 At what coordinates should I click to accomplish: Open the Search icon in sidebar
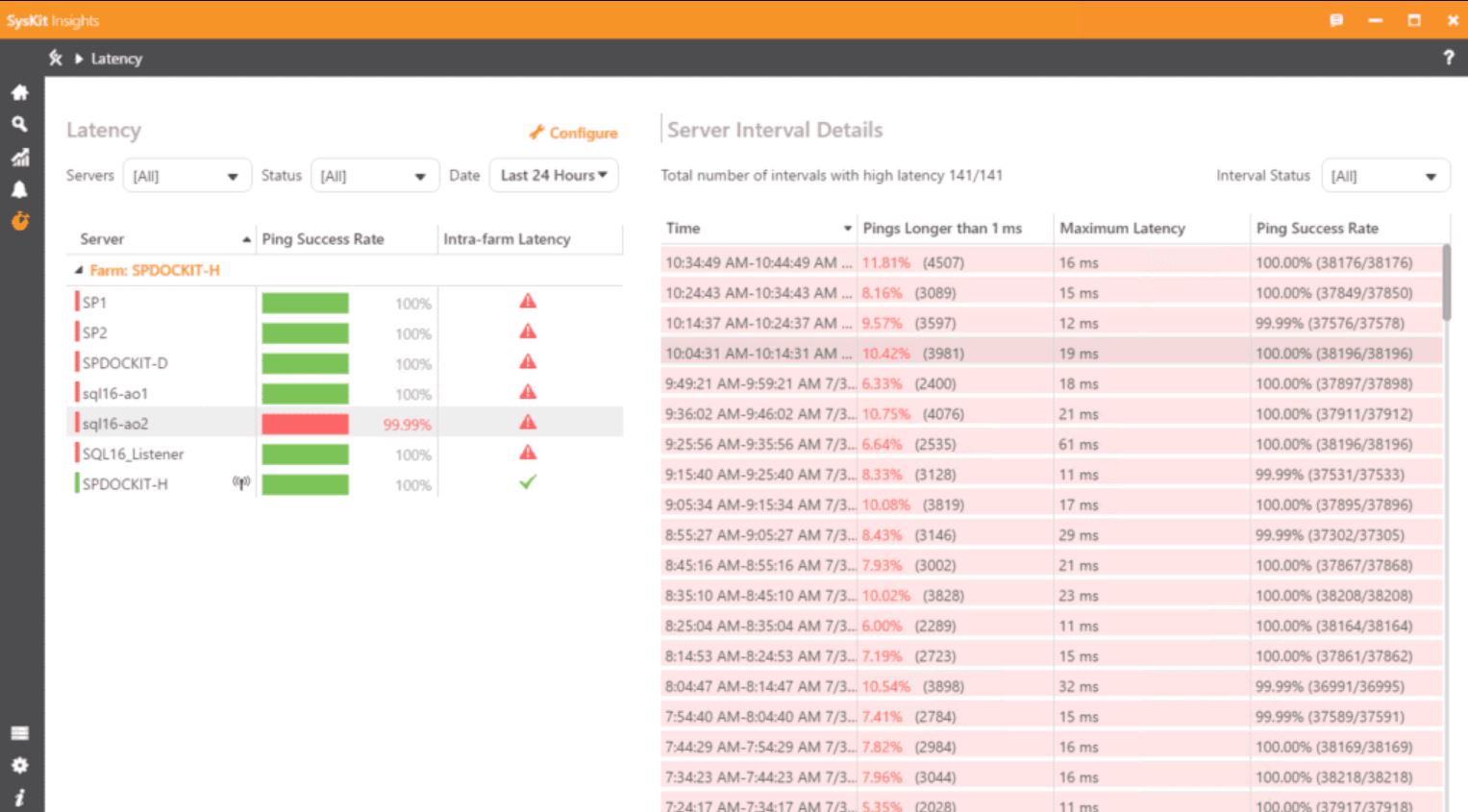(x=19, y=124)
